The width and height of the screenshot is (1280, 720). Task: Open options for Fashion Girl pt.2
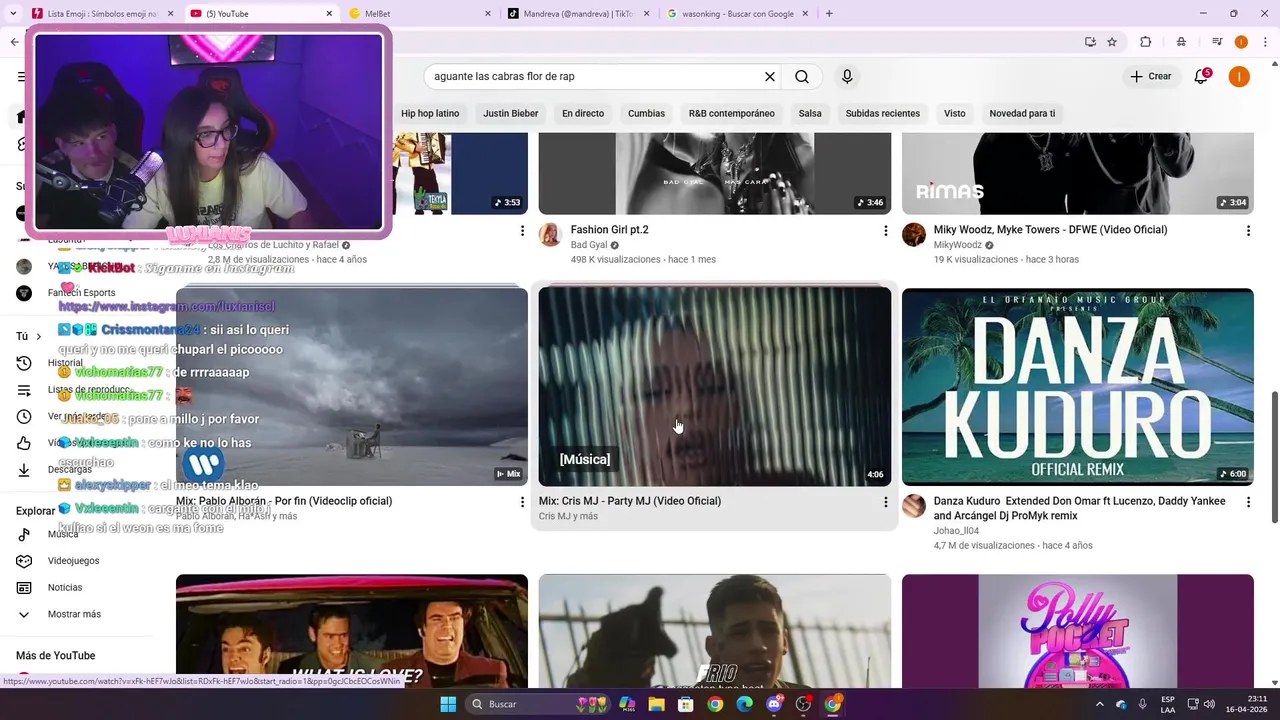[885, 231]
